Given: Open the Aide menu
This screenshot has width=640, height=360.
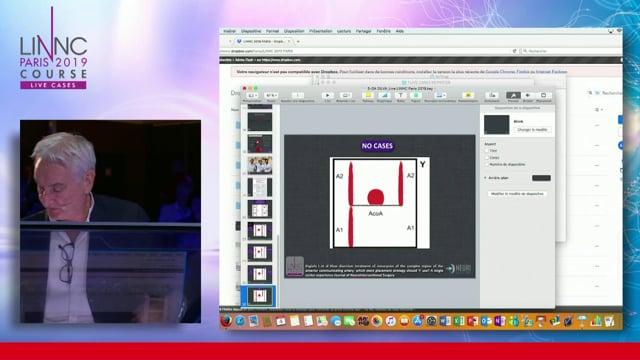Looking at the screenshot, I should [x=400, y=31].
